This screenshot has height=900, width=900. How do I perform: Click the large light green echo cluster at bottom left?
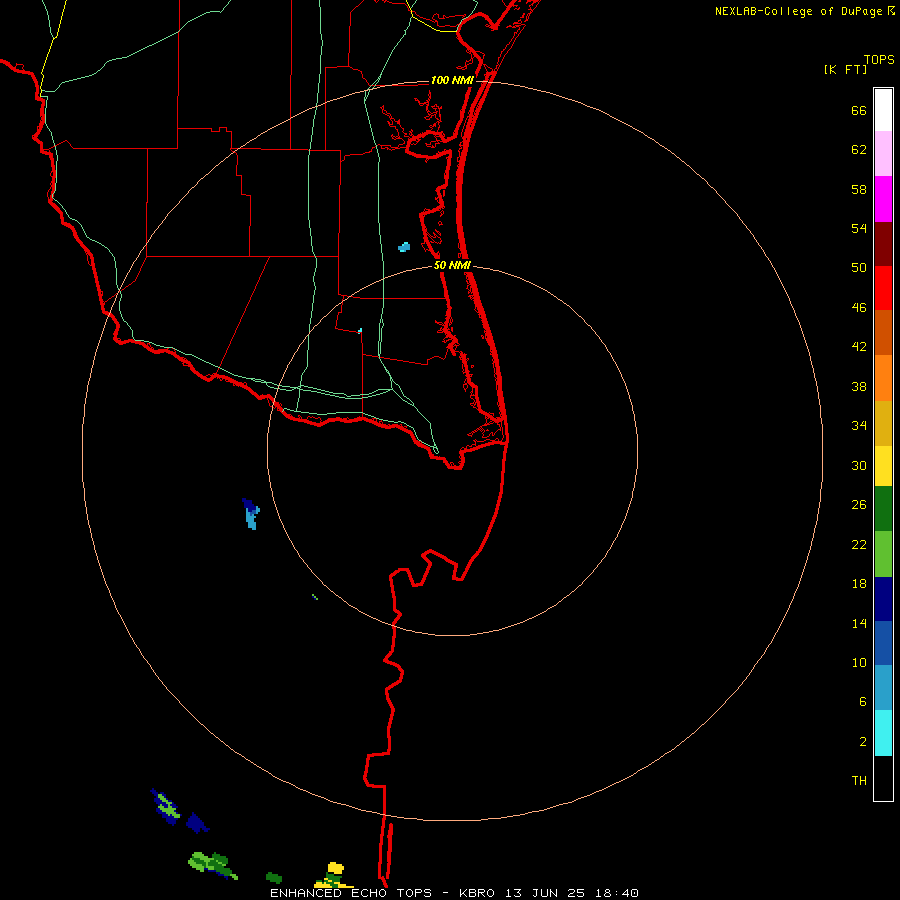tap(212, 865)
